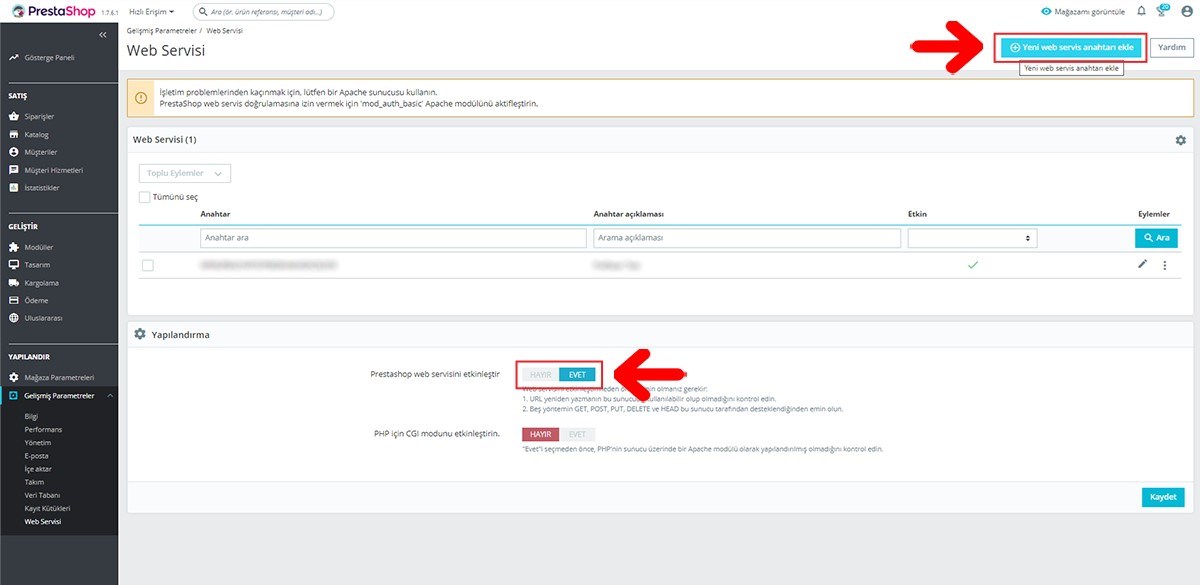This screenshot has height=585, width=1200.
Task: Set web service enable to EVET
Action: [x=577, y=374]
